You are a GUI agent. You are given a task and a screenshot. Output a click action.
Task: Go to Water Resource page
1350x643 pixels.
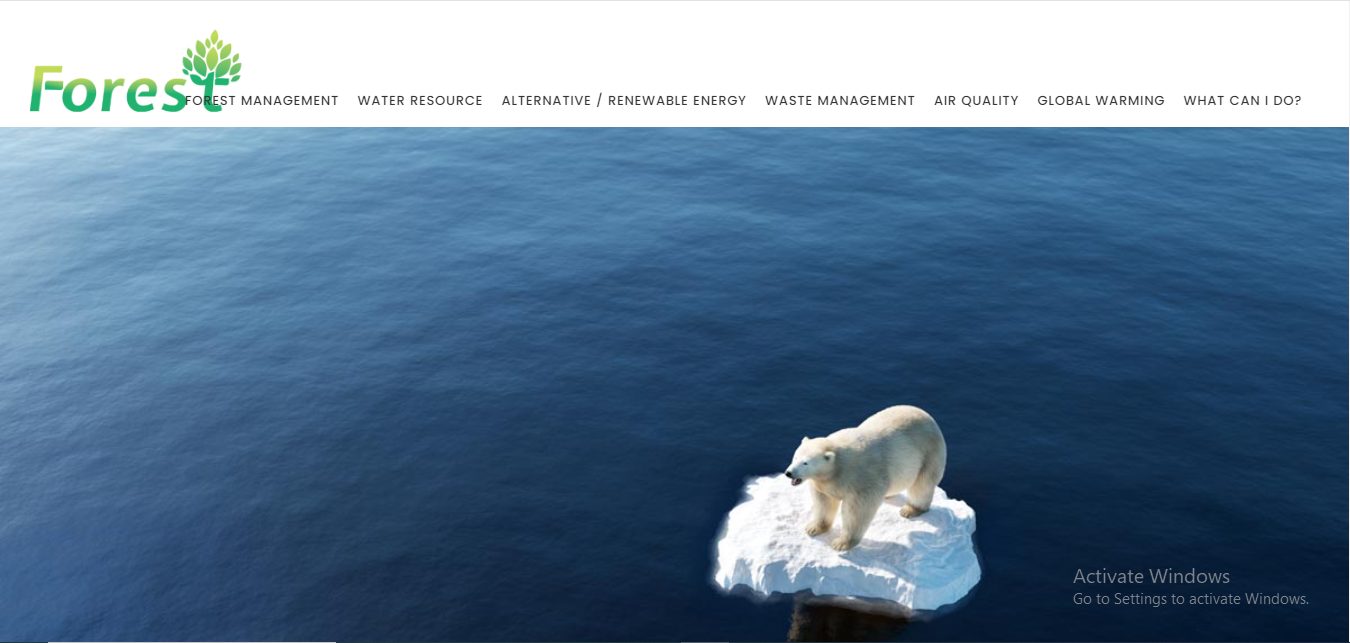pos(420,101)
